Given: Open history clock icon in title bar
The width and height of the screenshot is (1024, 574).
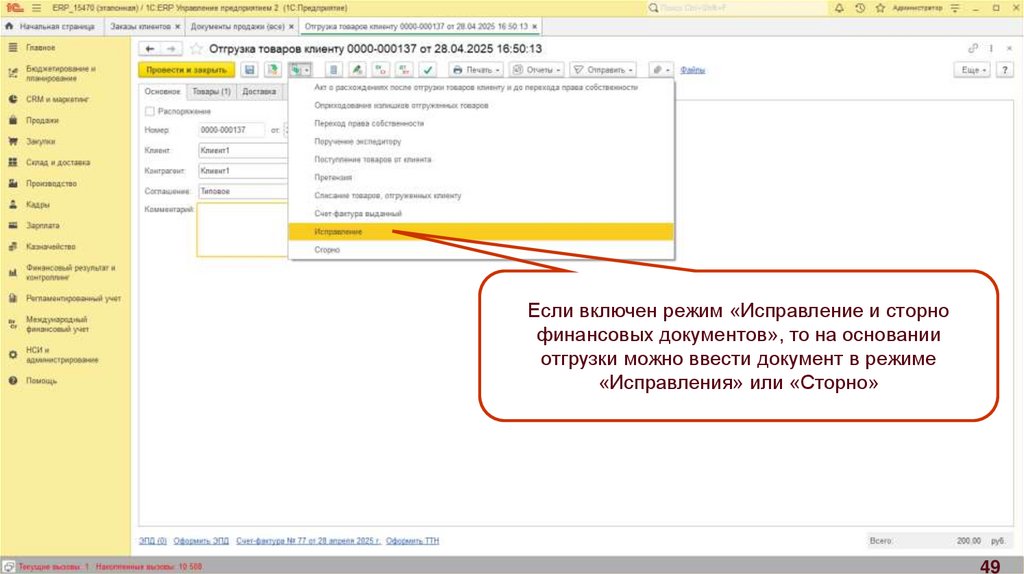Looking at the screenshot, I should [x=860, y=8].
